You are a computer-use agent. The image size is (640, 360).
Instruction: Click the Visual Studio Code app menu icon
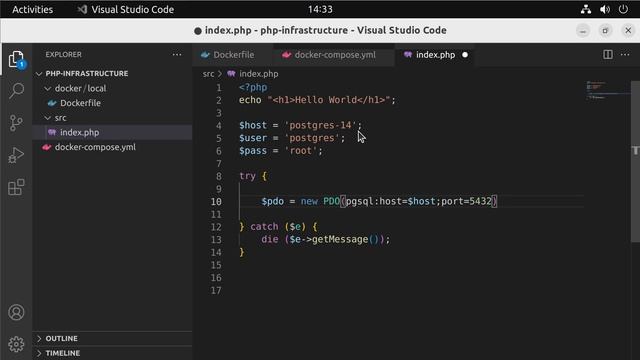(x=82, y=9)
